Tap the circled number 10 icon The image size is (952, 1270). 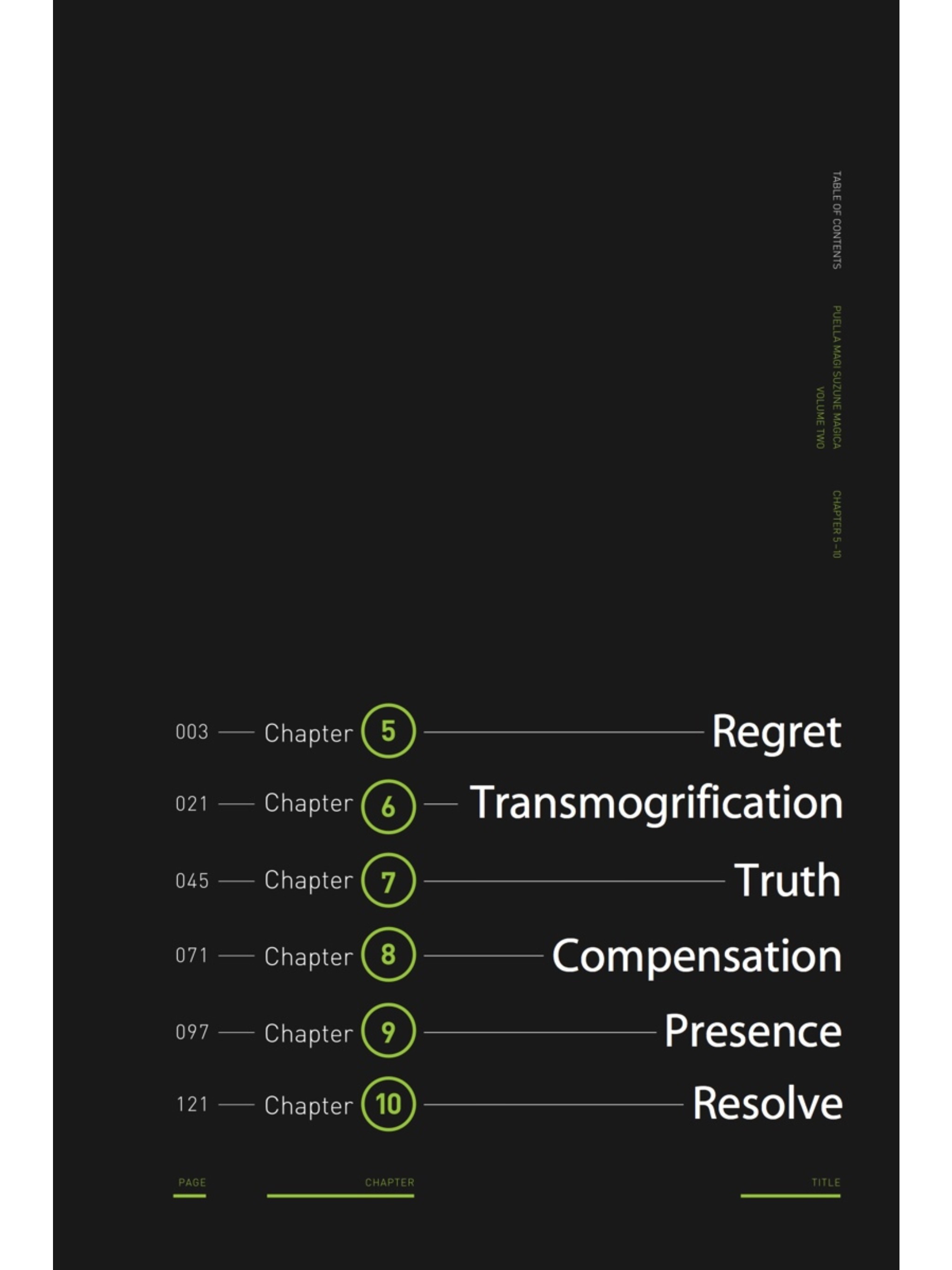(388, 1104)
